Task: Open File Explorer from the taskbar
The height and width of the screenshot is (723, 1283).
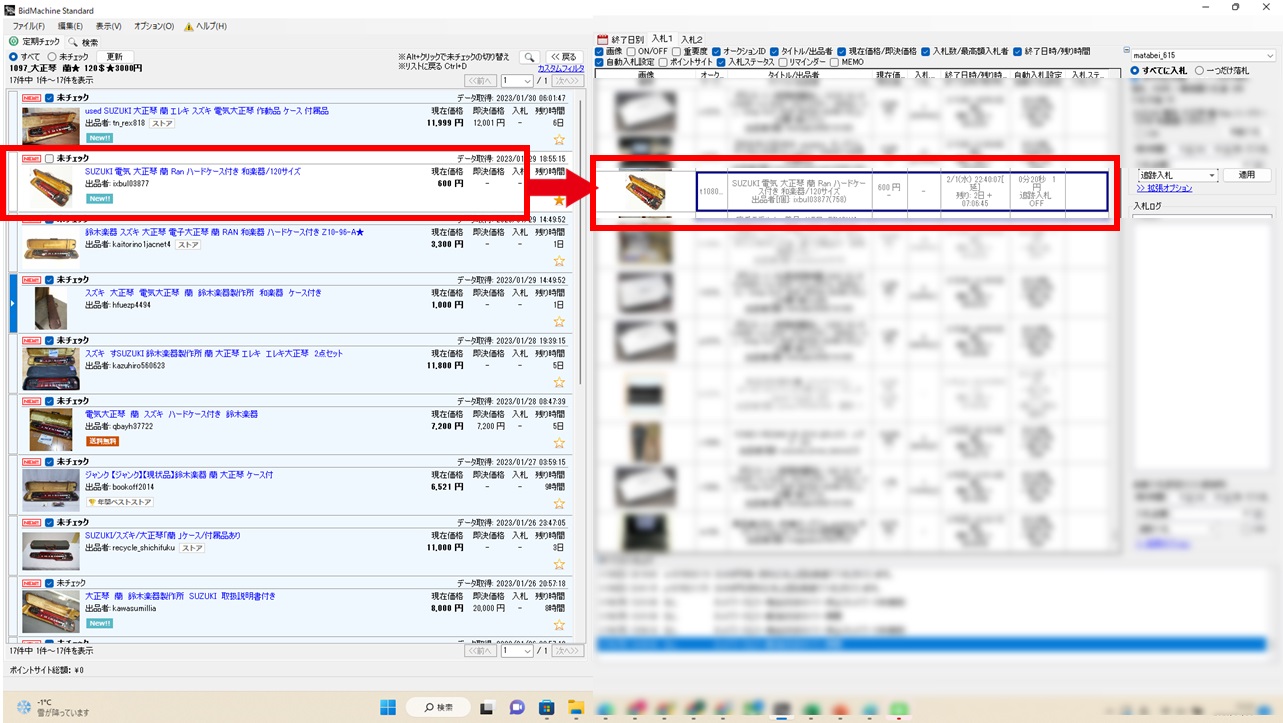Action: tap(577, 707)
